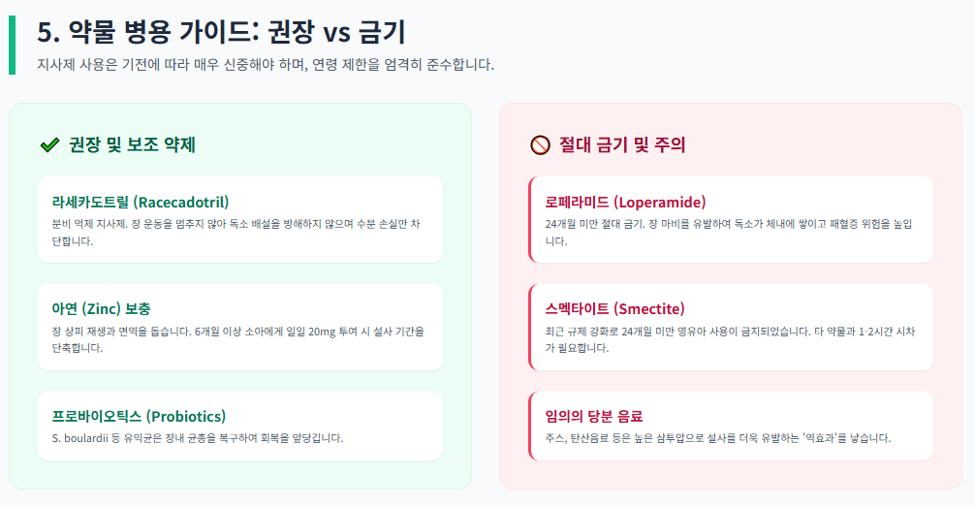
Task: Click the Racecadotril title text
Action: point(141,202)
